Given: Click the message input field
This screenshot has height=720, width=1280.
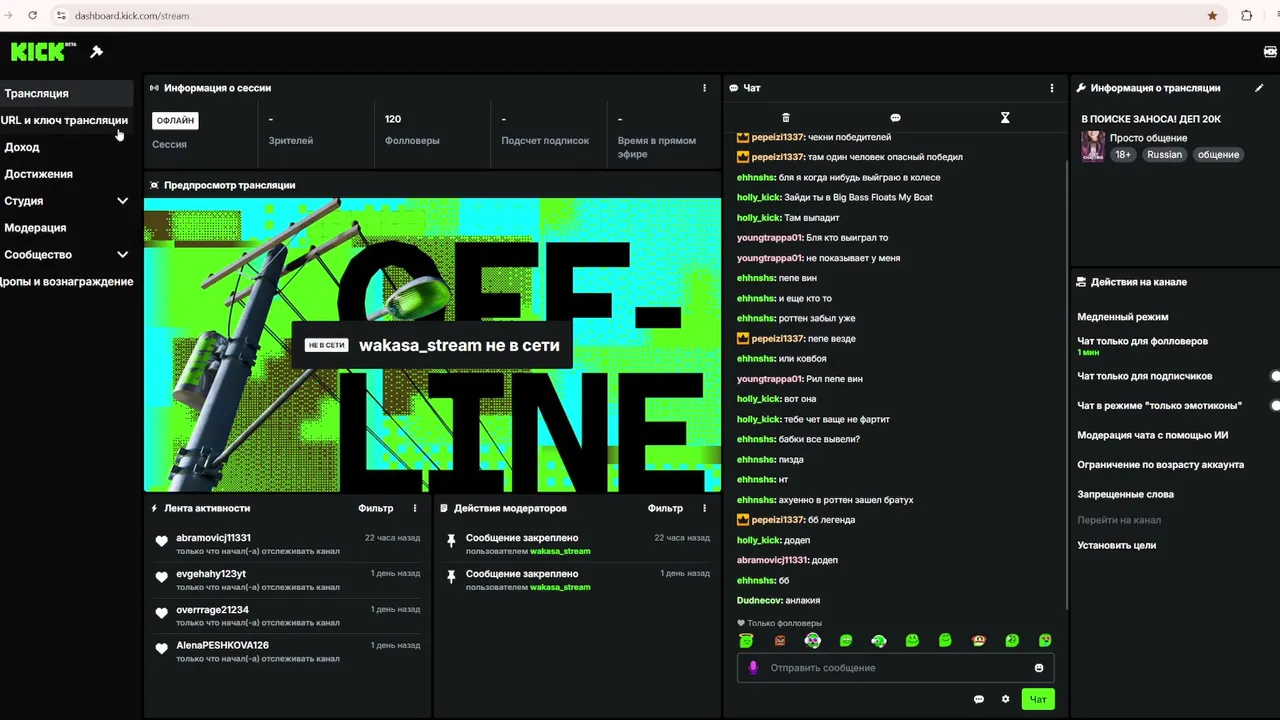Looking at the screenshot, I should (x=895, y=668).
